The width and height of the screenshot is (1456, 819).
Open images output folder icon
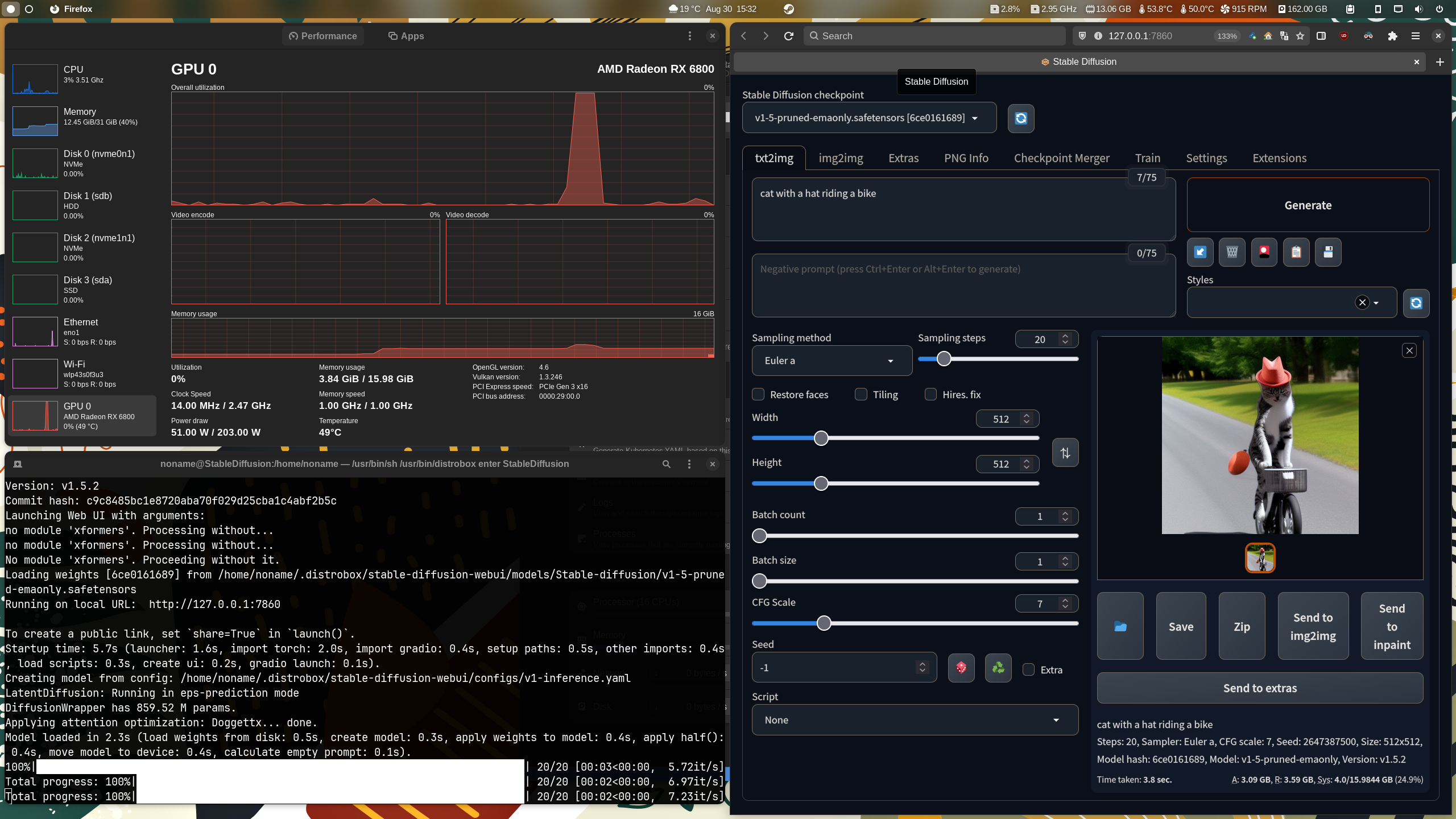pyautogui.click(x=1120, y=626)
